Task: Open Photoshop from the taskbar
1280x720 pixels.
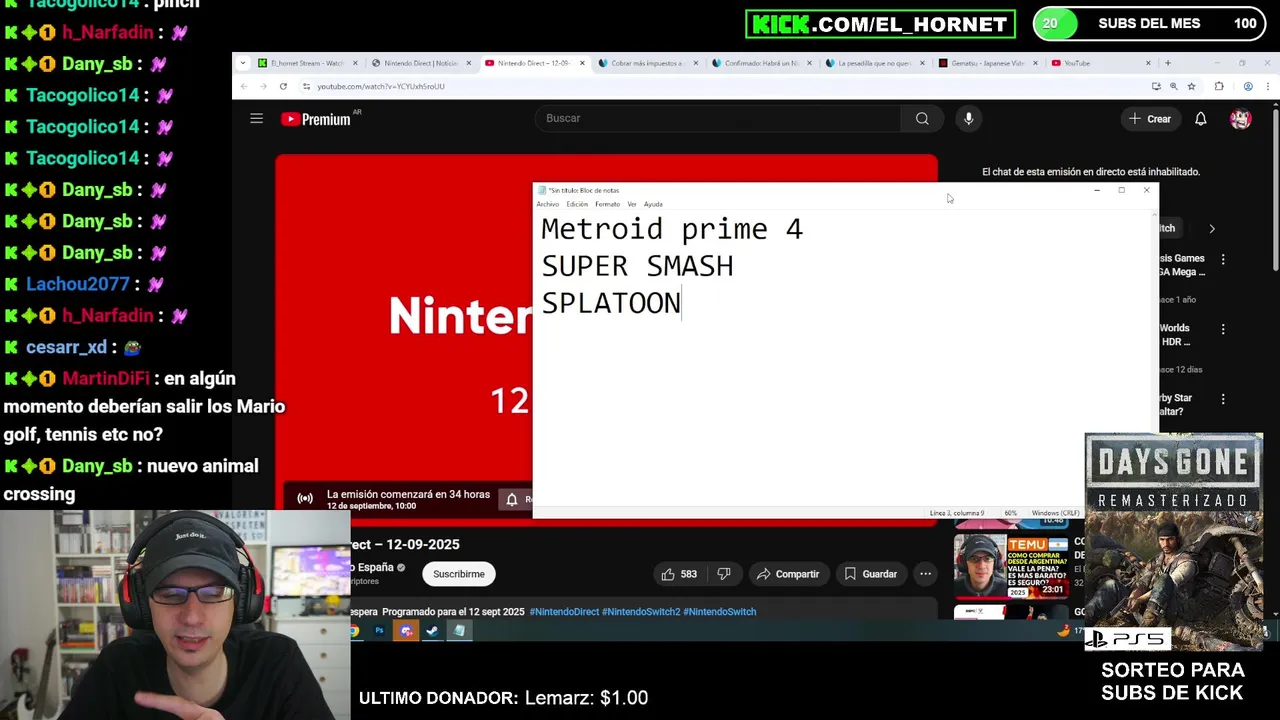Action: [379, 631]
